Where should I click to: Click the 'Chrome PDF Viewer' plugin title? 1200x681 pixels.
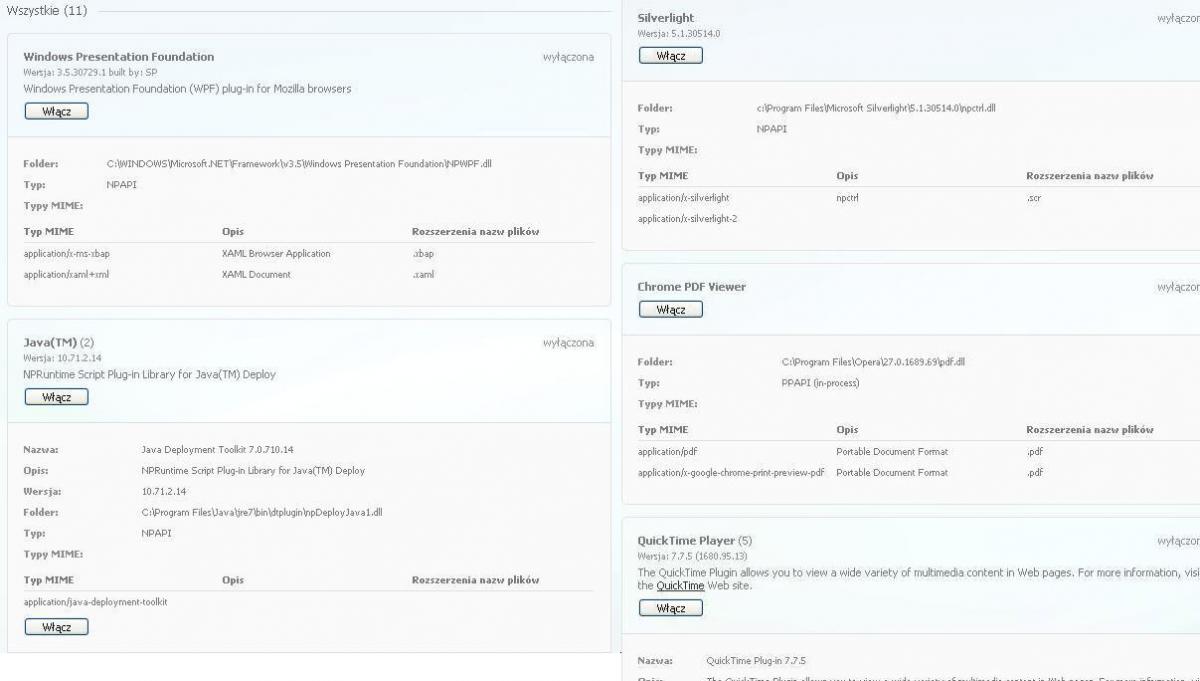click(x=691, y=287)
